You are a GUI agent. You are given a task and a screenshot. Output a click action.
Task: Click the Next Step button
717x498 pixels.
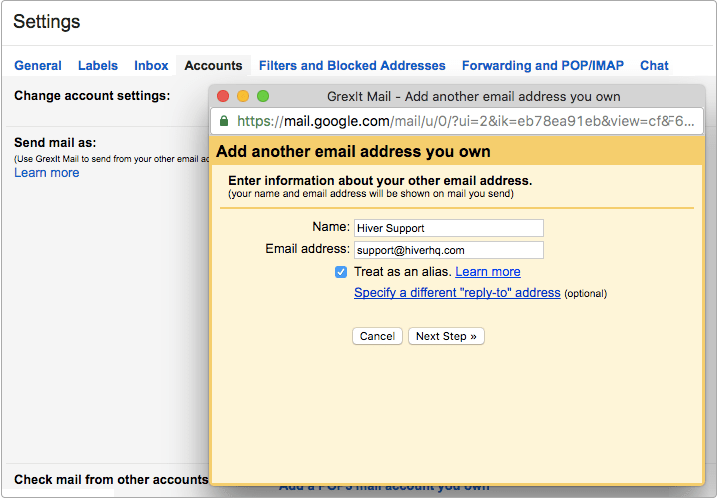[446, 336]
